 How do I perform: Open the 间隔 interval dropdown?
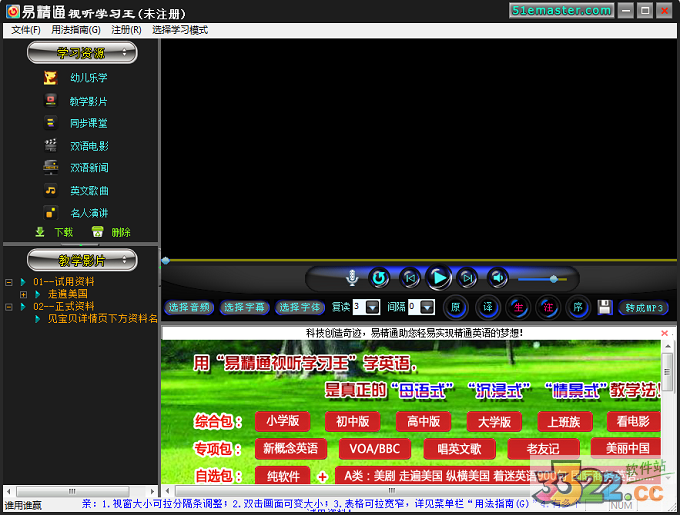pyautogui.click(x=428, y=307)
